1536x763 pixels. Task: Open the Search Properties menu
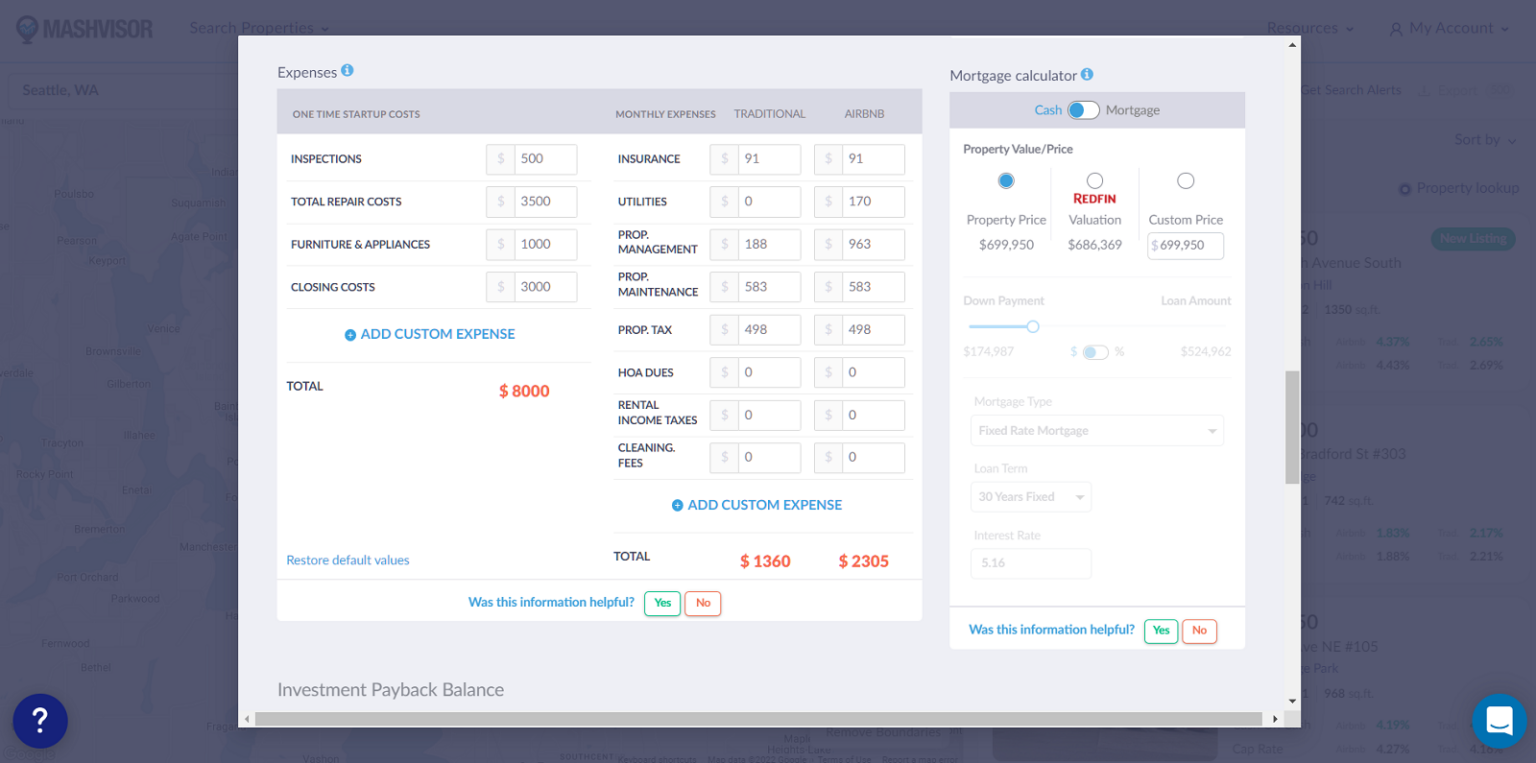tap(259, 28)
